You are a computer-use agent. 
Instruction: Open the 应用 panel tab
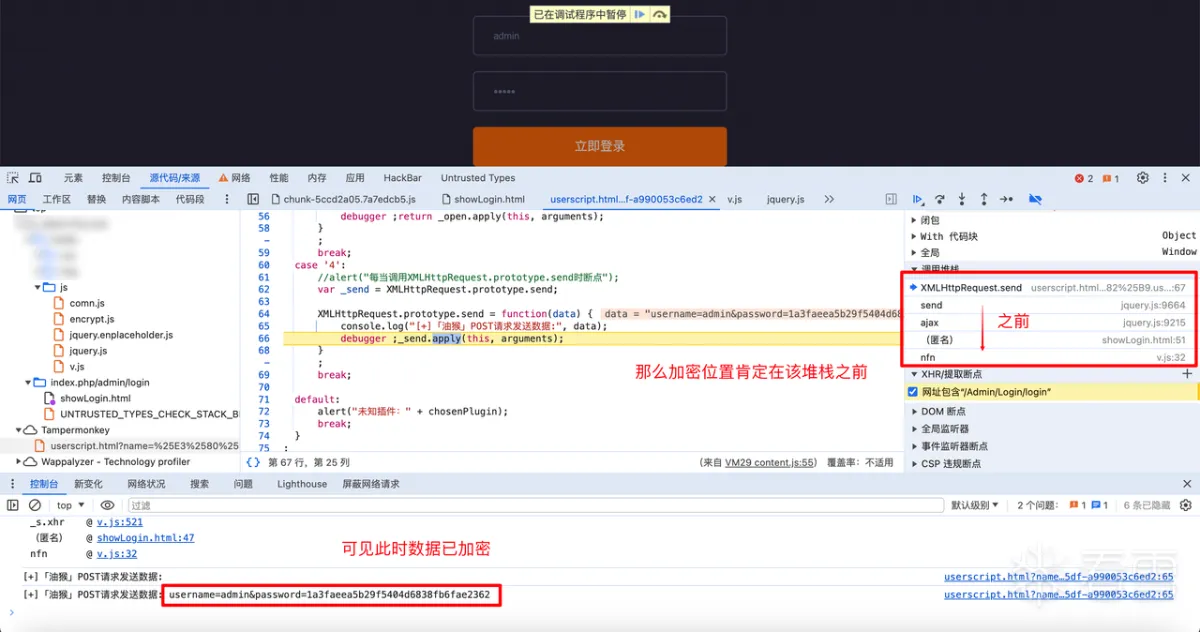coord(355,178)
